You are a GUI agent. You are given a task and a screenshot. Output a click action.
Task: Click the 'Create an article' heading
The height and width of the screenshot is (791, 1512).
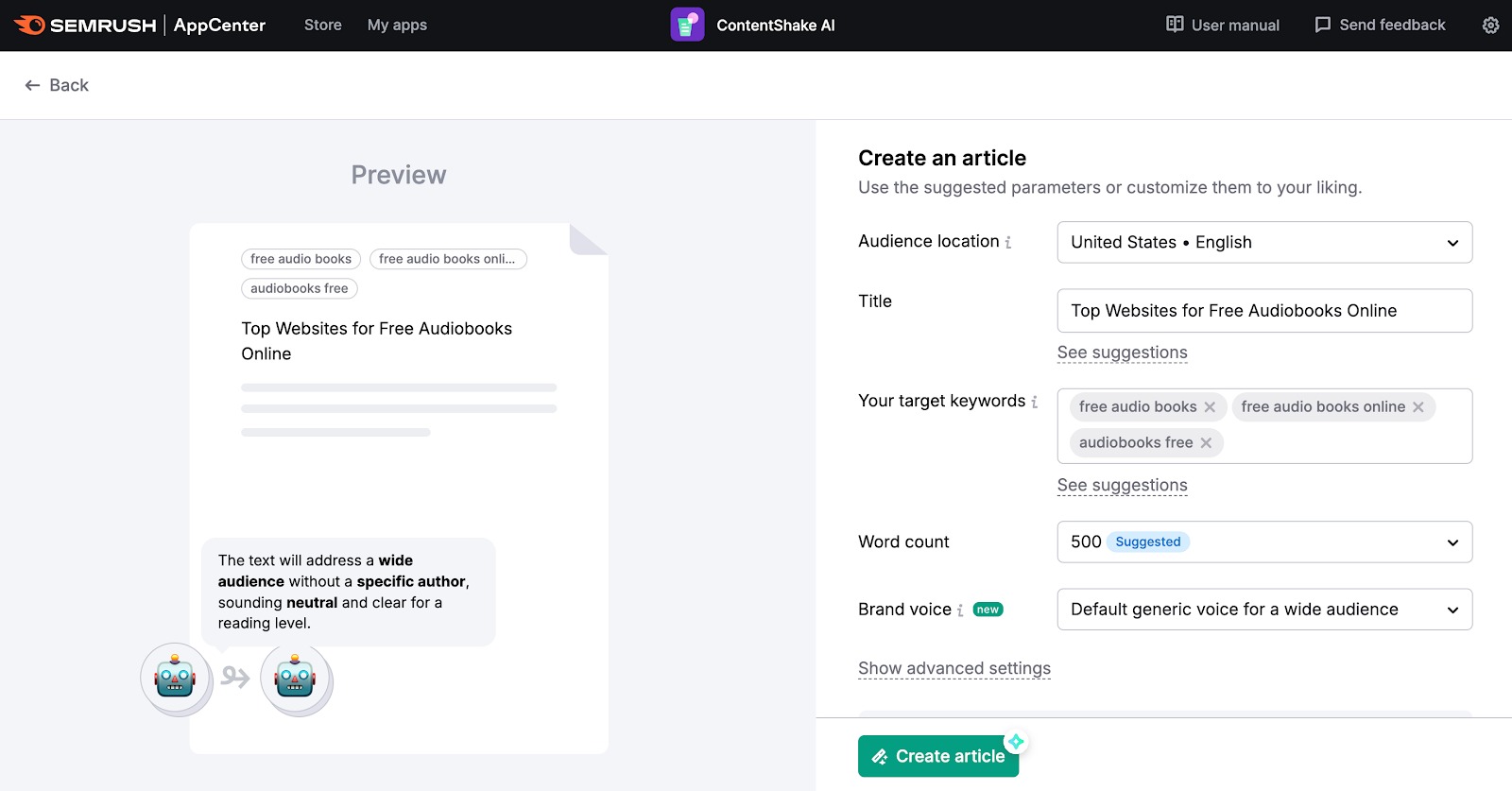[x=942, y=158]
